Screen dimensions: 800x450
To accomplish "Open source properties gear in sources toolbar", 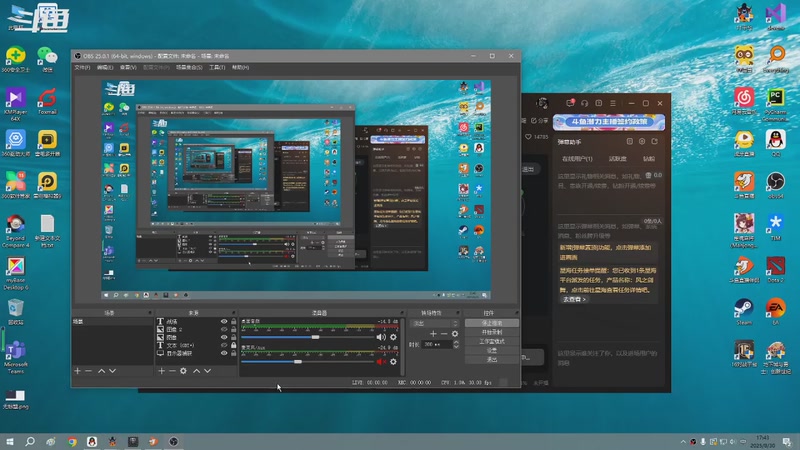I will click(183, 371).
